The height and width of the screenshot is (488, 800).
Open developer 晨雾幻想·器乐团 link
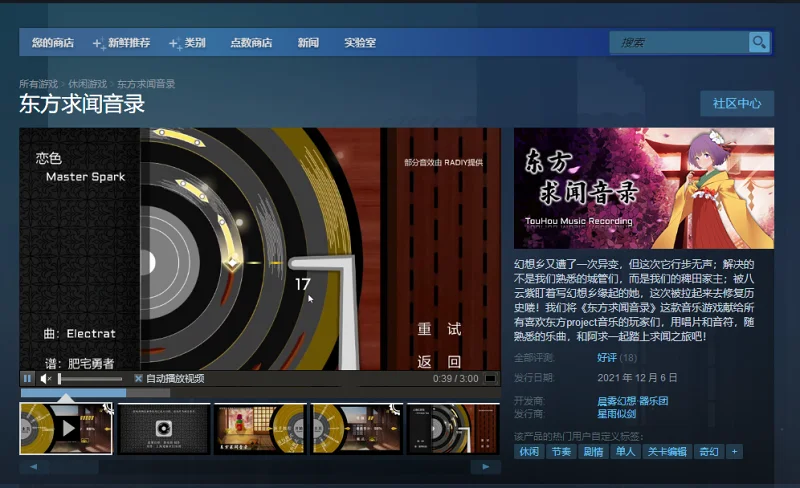pos(633,401)
